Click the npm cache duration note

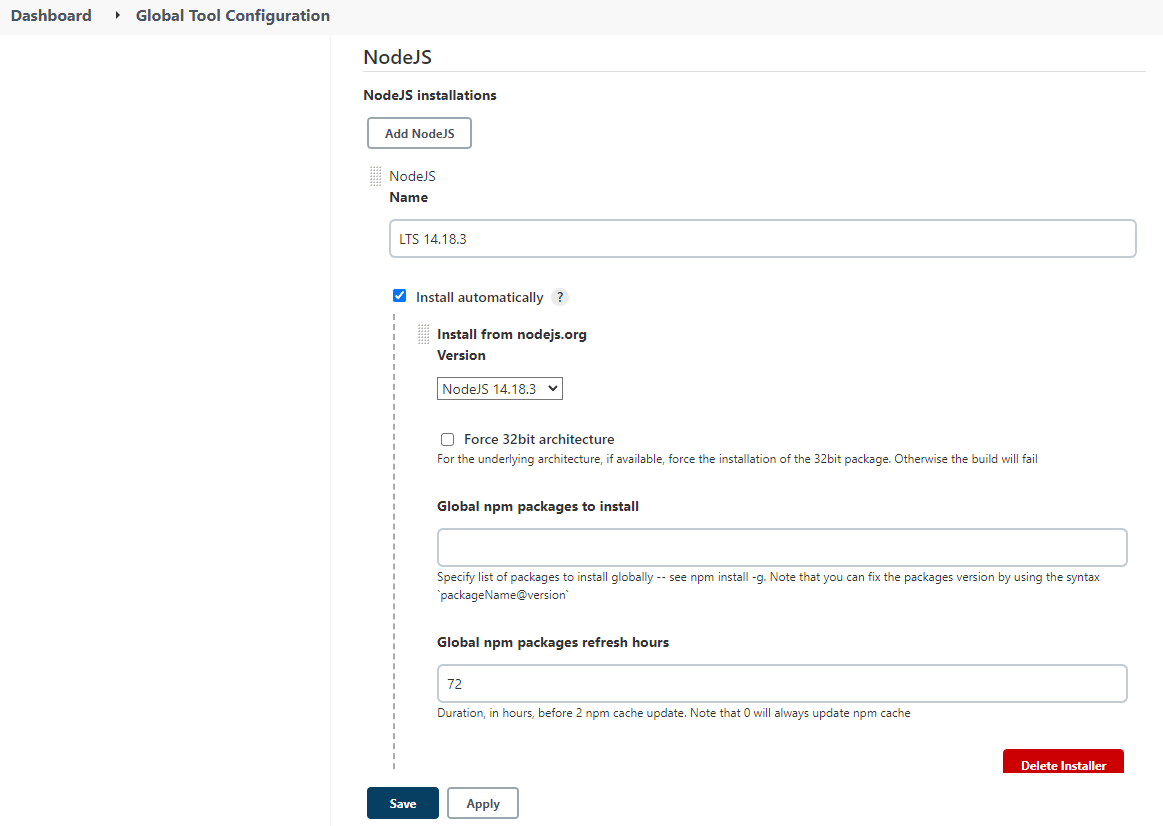click(673, 713)
